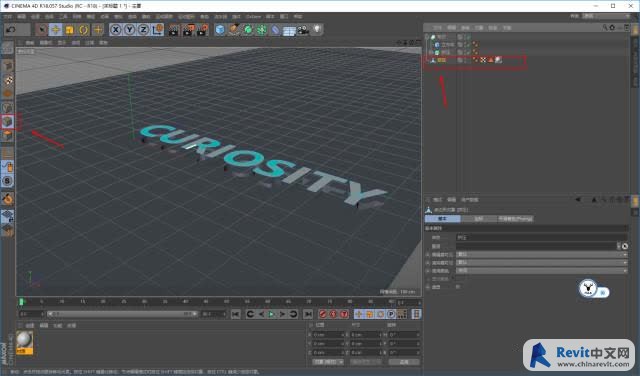The width and height of the screenshot is (640, 376).
Task: Open the green array modeling icon
Action: click(262, 30)
